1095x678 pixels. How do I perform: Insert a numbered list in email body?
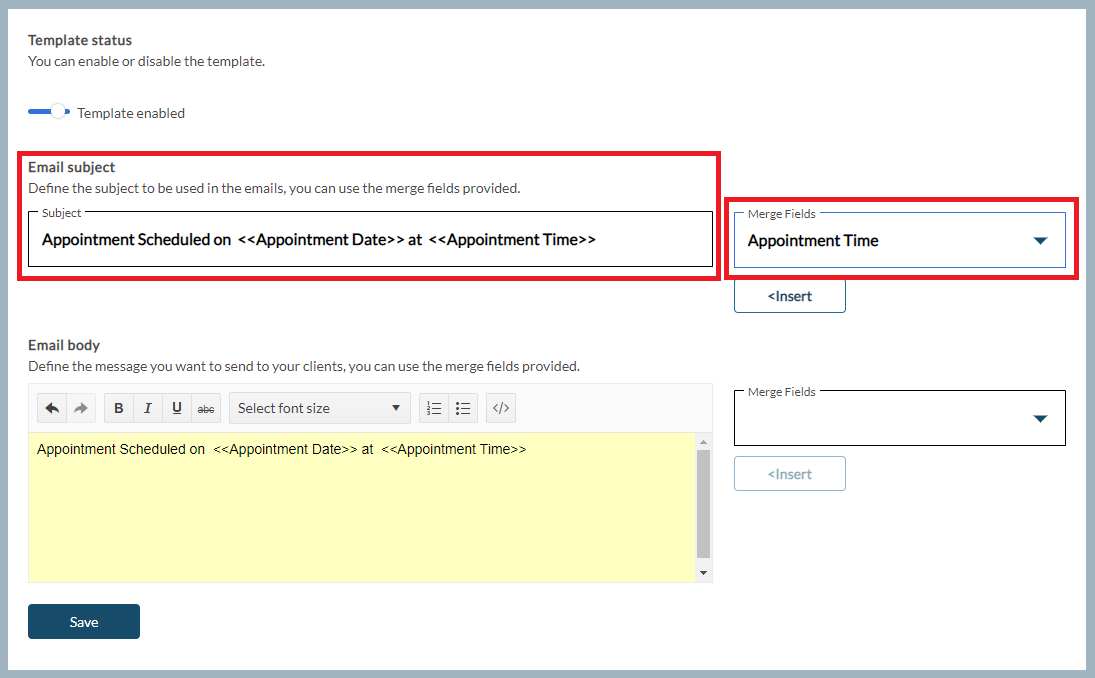coord(434,408)
